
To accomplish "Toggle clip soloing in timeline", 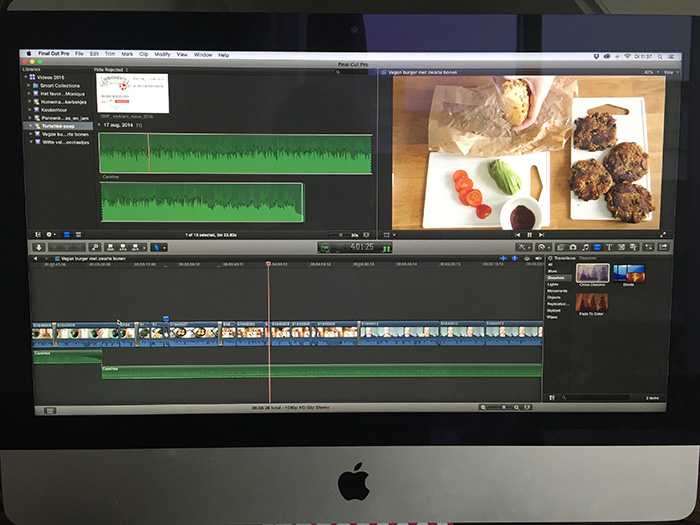I will [527, 258].
